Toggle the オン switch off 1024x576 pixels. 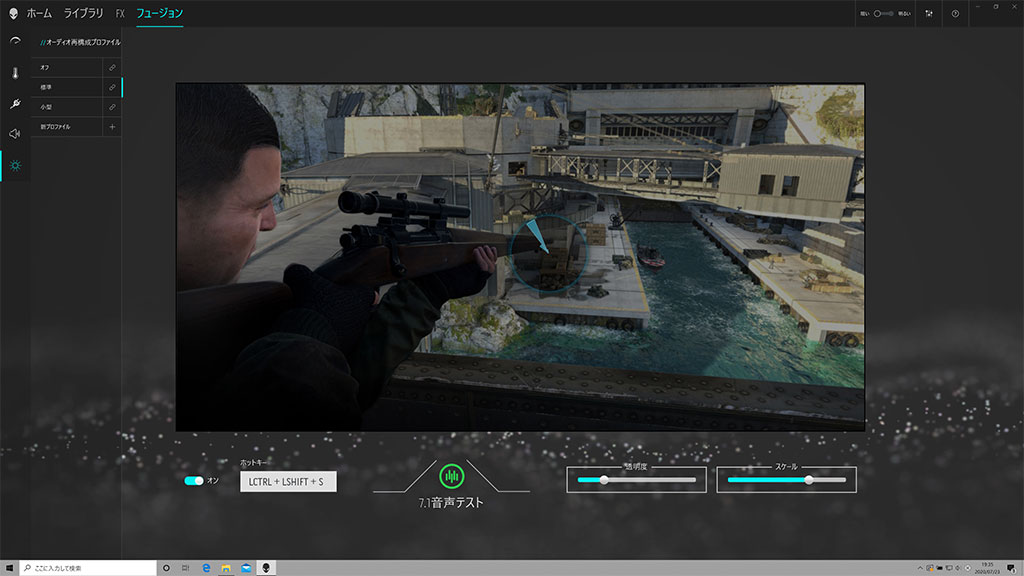click(x=194, y=481)
